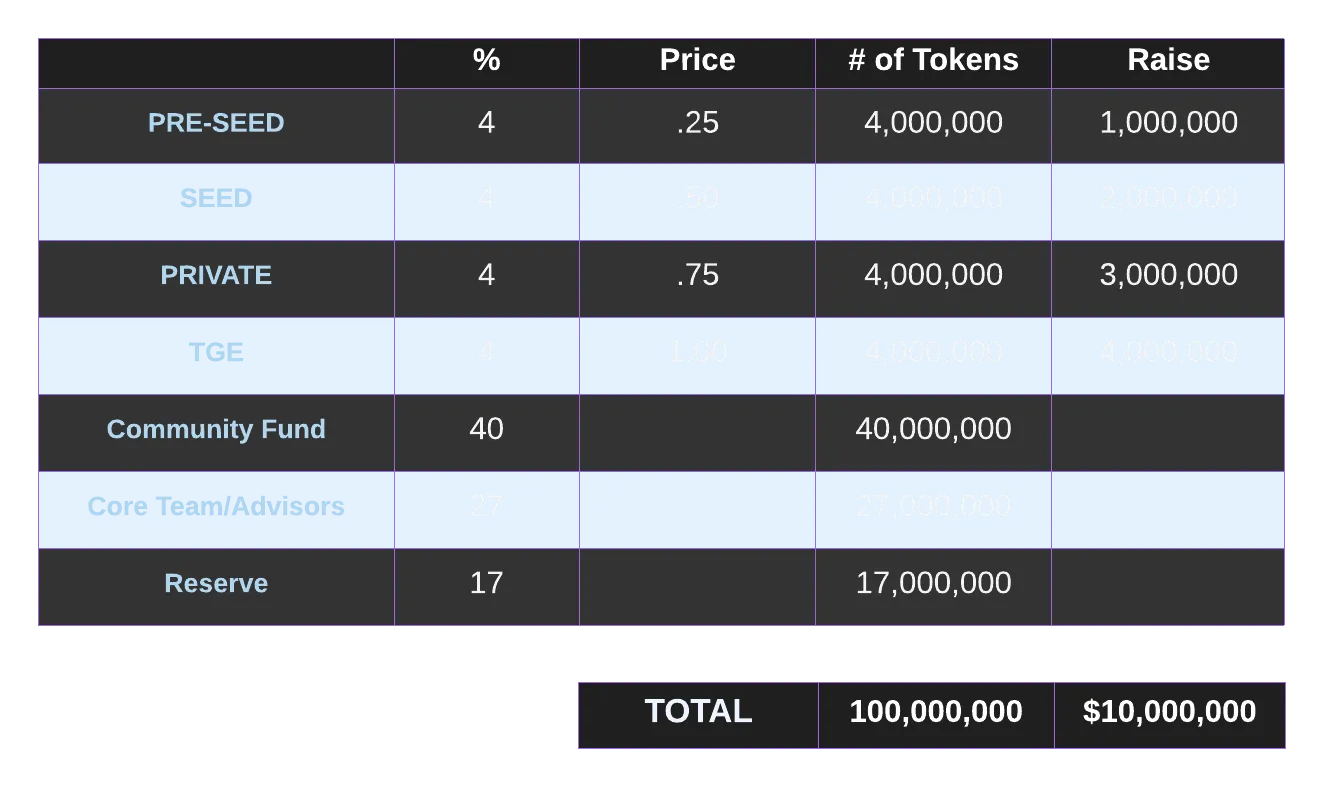Select the faded TGE row label
The height and width of the screenshot is (787, 1324).
click(216, 352)
